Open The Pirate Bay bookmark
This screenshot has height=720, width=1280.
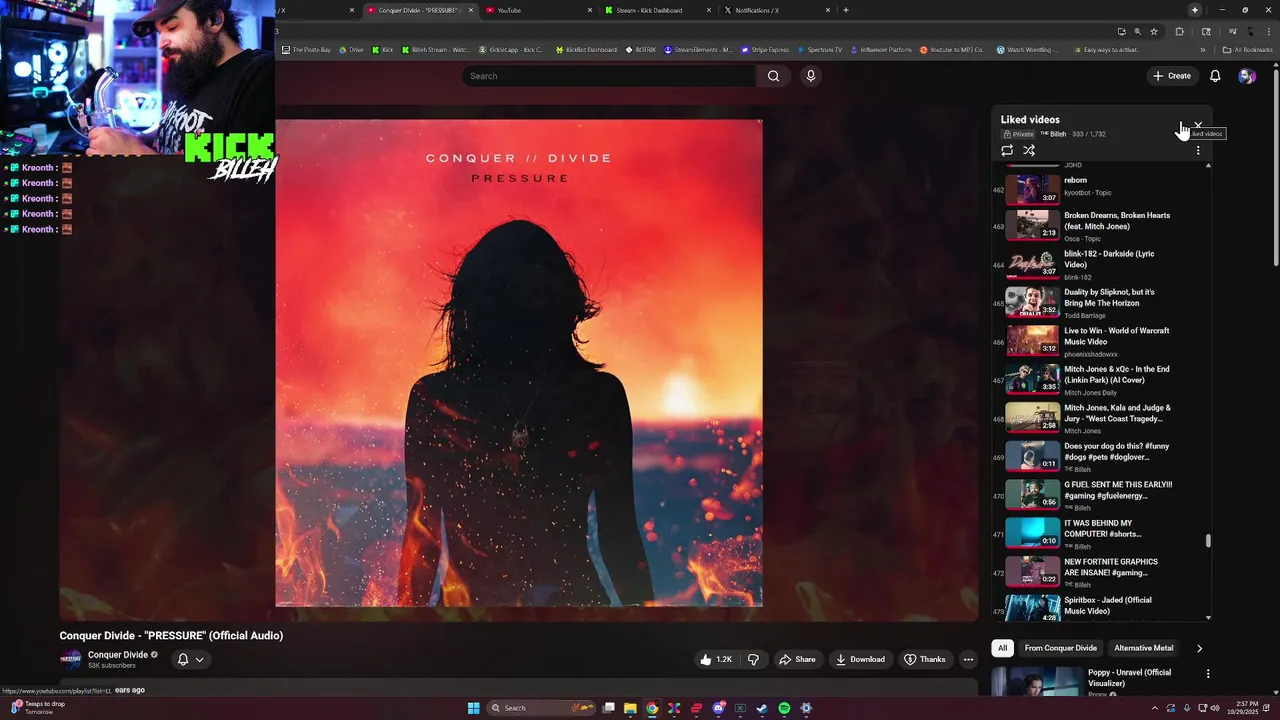pyautogui.click(x=306, y=49)
